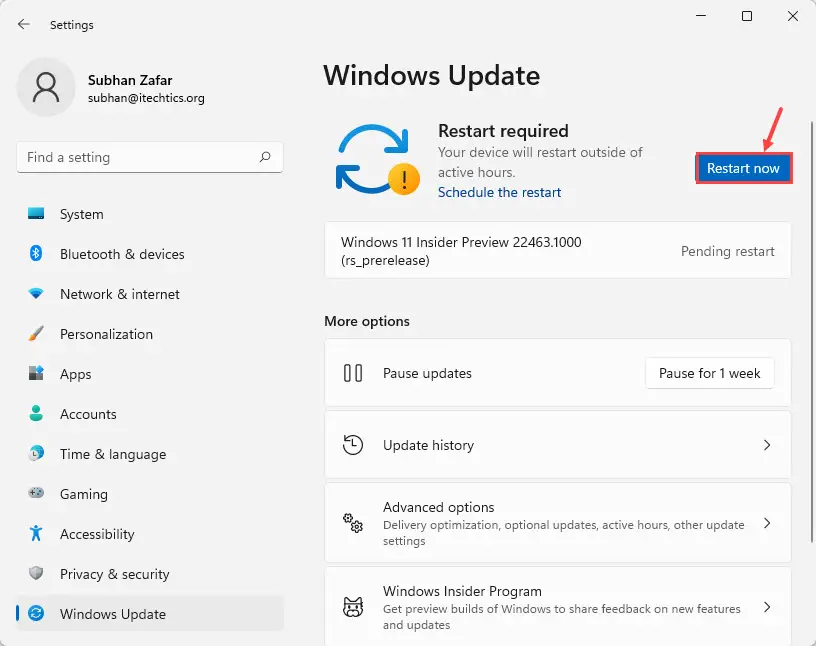
Task: Click the Accessibility figure icon
Action: (36, 533)
